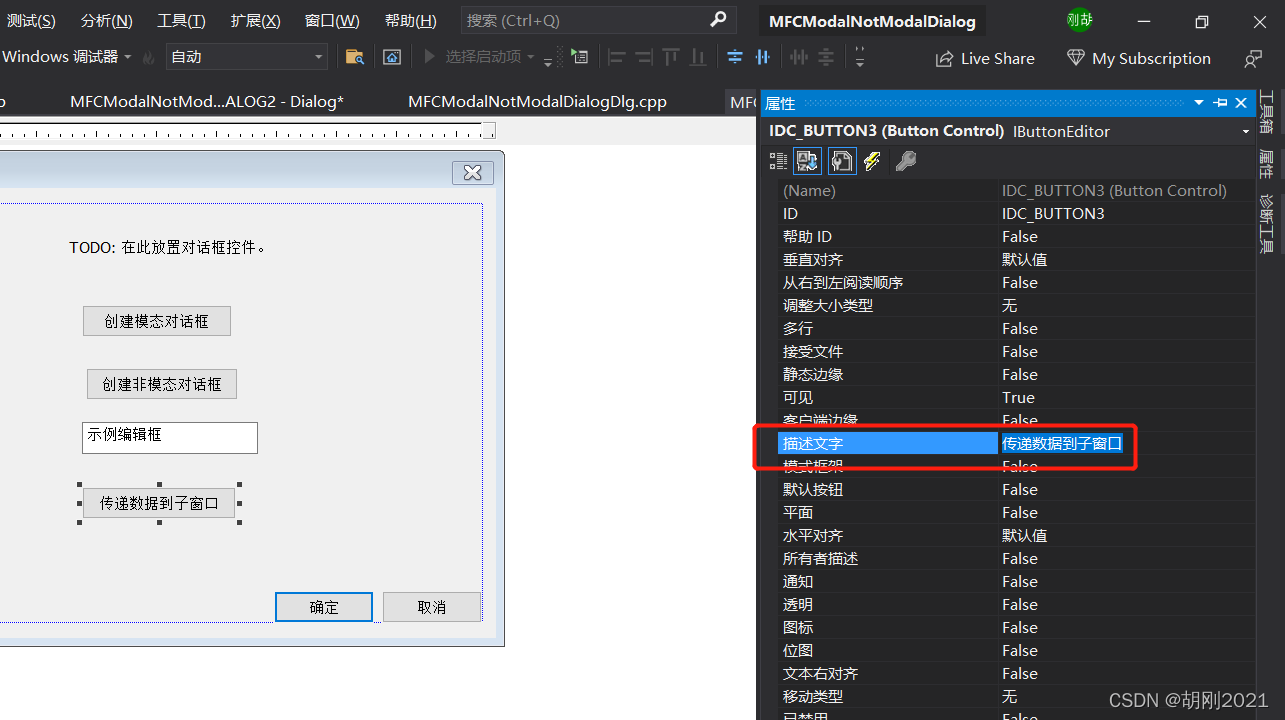The height and width of the screenshot is (720, 1285).
Task: Click the Live Share button
Action: [985, 59]
